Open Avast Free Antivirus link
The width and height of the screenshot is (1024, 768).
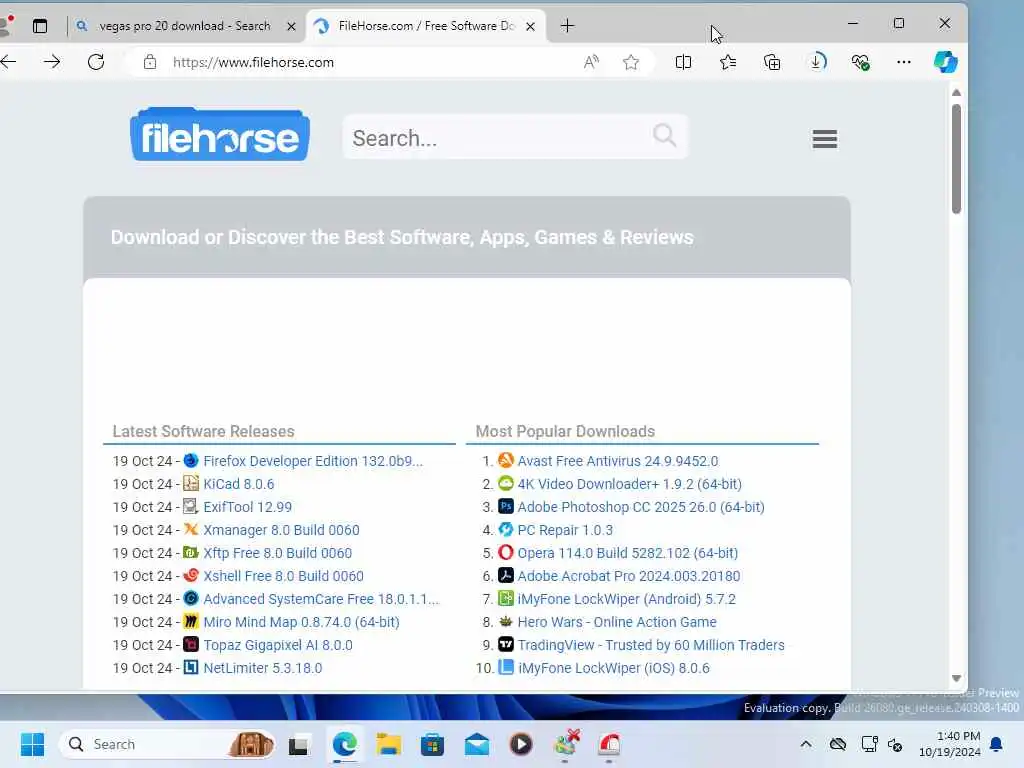(618, 461)
